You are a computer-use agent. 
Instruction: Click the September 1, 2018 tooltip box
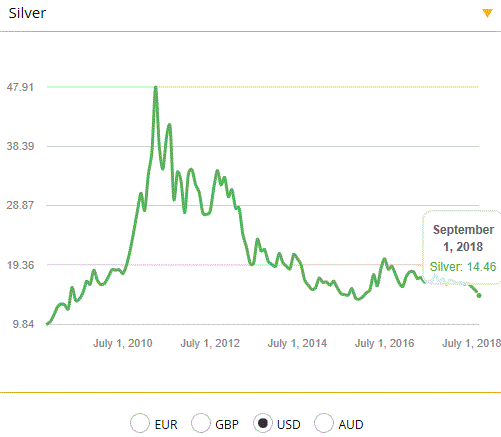[462, 247]
